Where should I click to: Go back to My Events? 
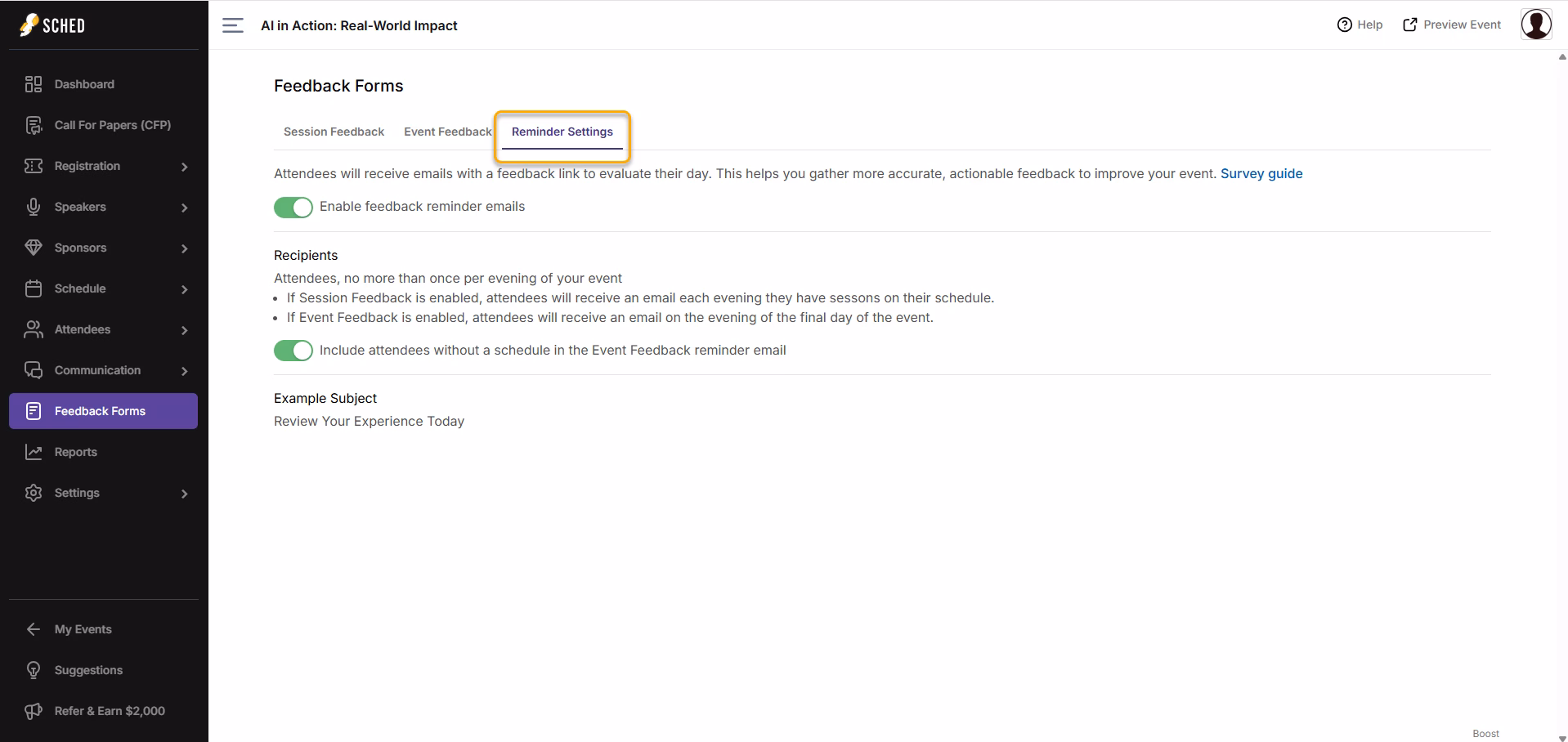[x=83, y=629]
